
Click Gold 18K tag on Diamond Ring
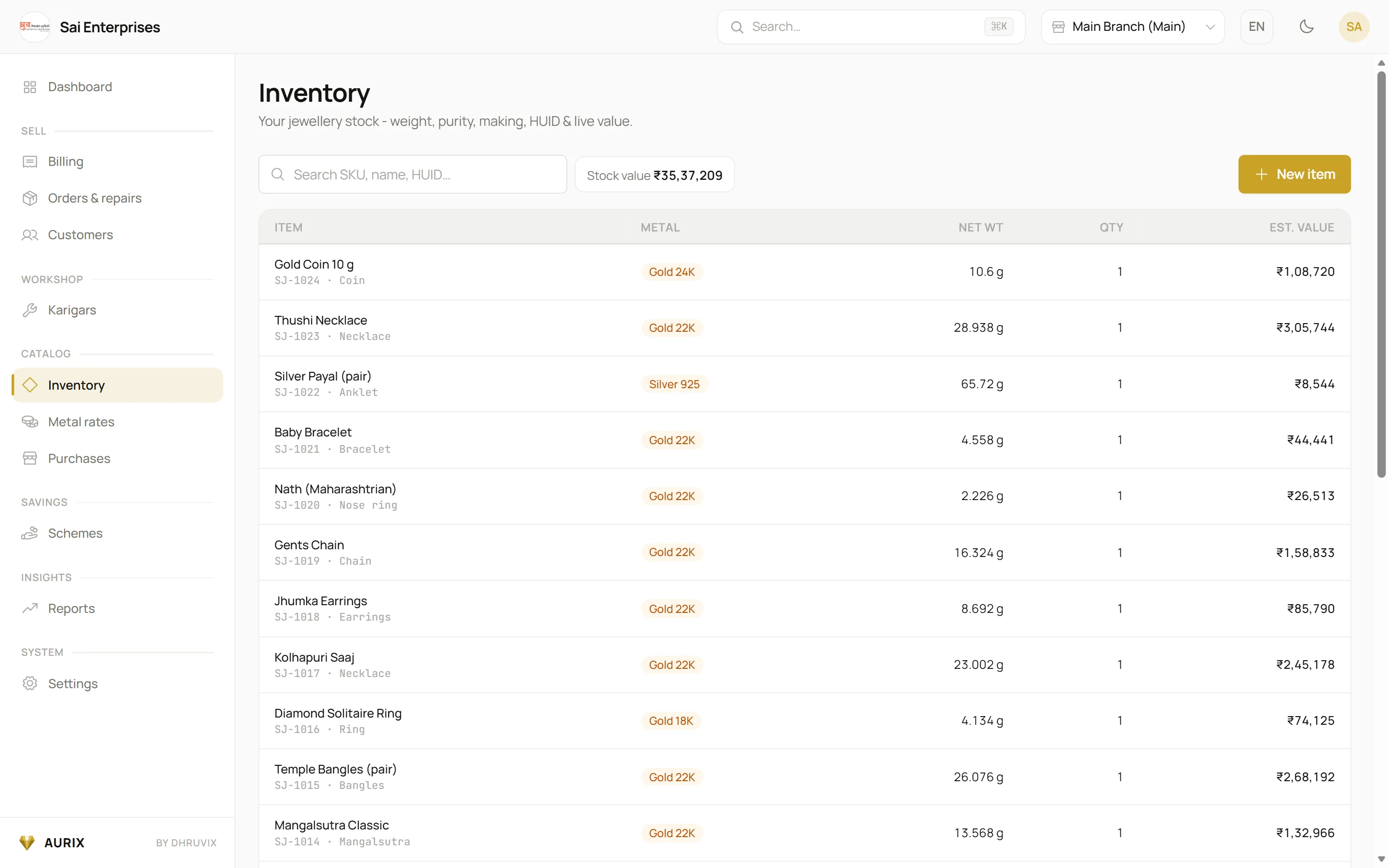[x=671, y=720]
